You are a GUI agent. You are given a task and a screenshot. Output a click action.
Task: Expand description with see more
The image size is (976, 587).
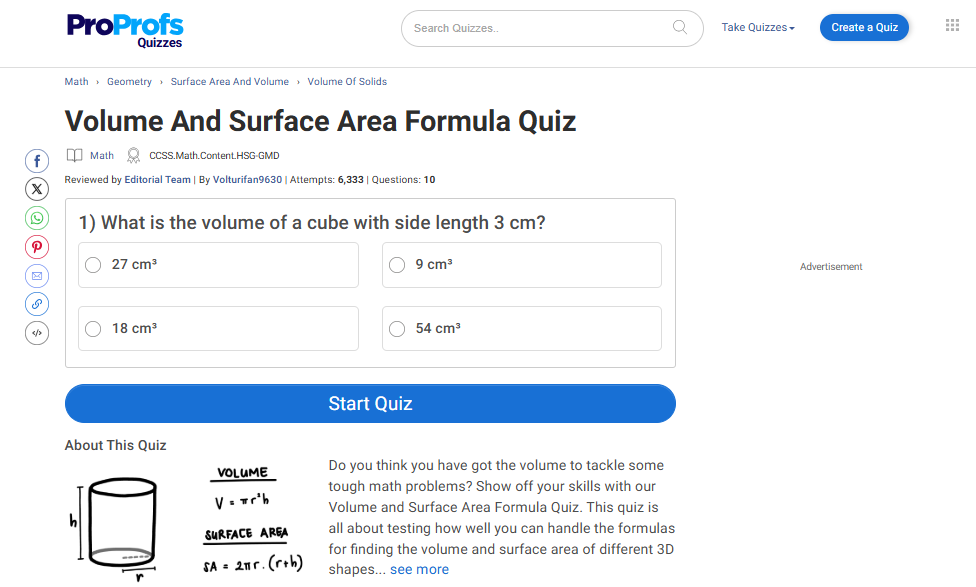pos(419,569)
